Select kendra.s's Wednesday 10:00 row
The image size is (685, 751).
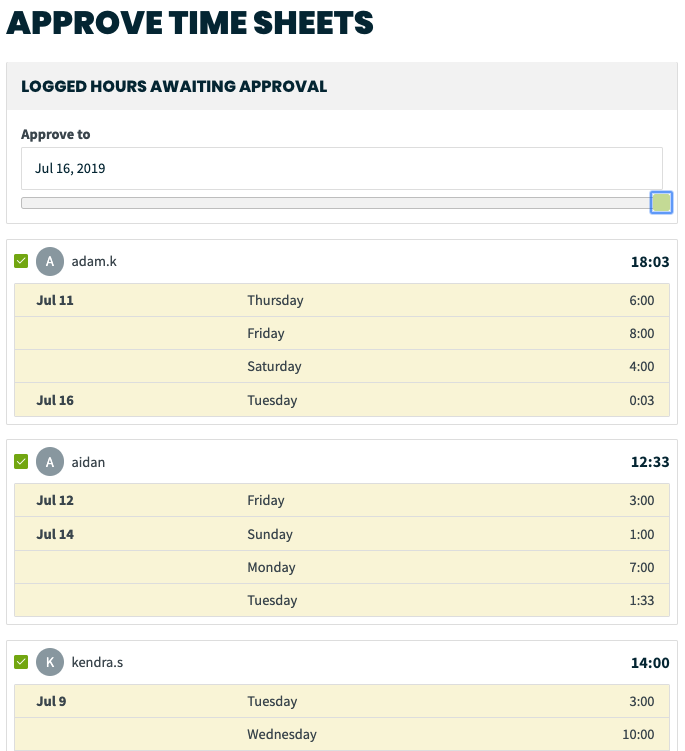pos(342,734)
